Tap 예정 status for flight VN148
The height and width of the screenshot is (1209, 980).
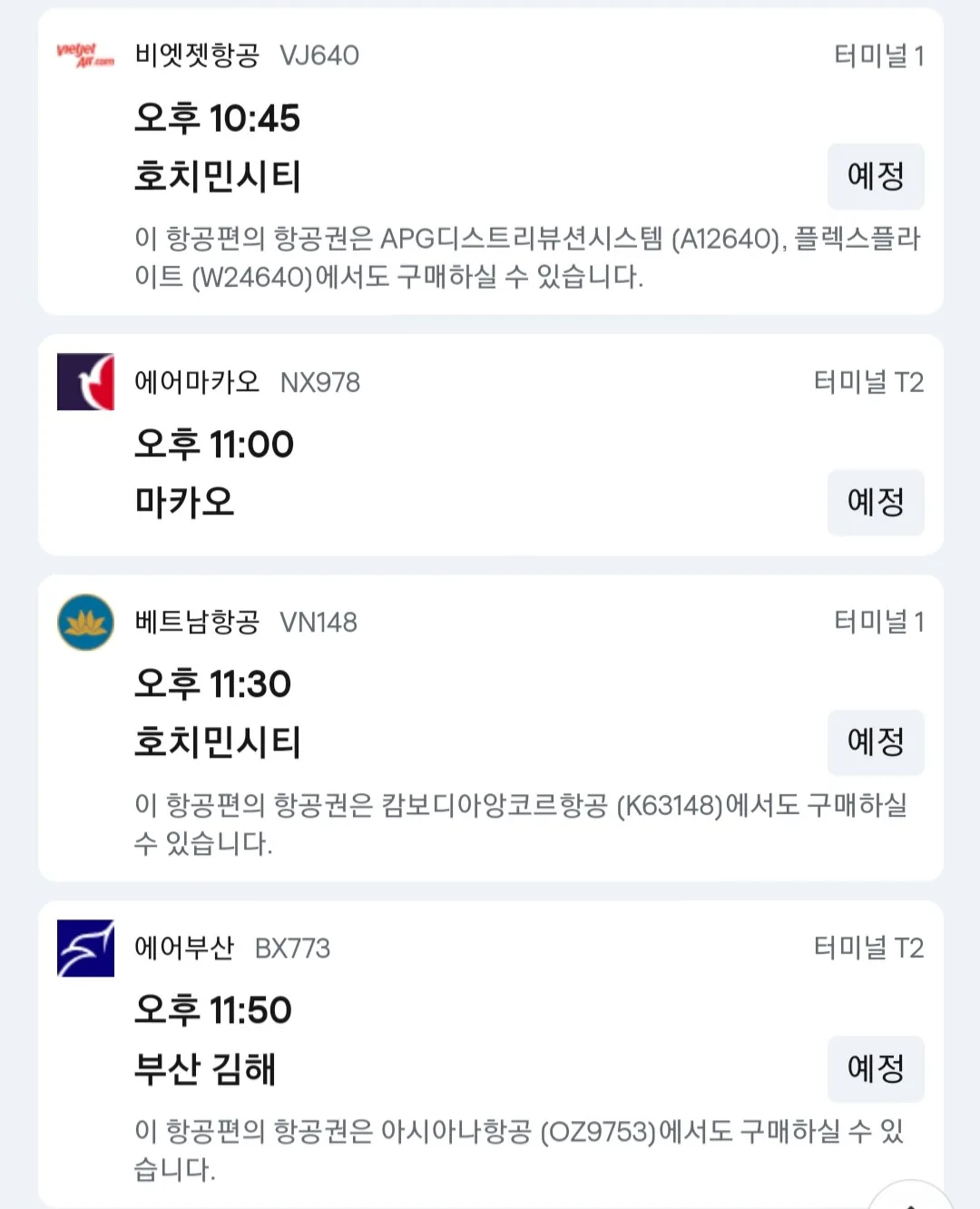coord(876,742)
